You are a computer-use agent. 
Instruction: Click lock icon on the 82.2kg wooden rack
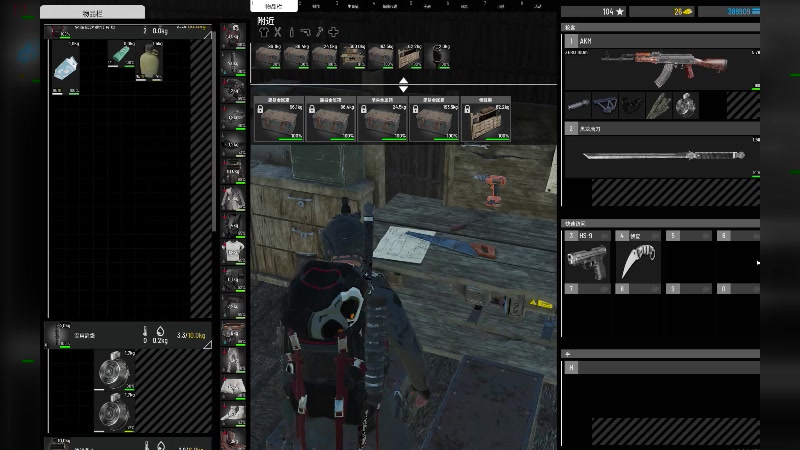(x=467, y=109)
